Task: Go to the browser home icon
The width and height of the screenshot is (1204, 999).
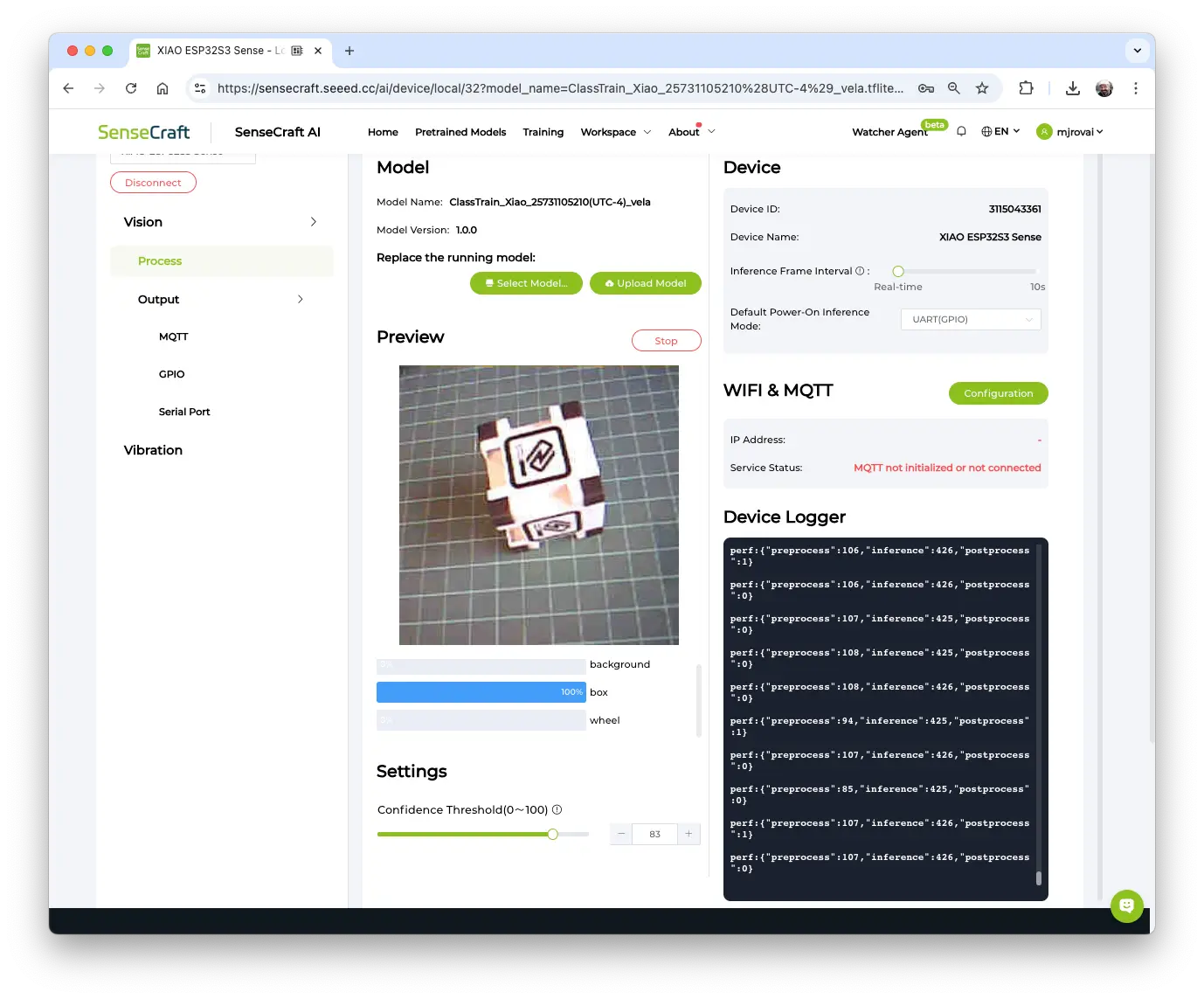Action: coord(163,88)
